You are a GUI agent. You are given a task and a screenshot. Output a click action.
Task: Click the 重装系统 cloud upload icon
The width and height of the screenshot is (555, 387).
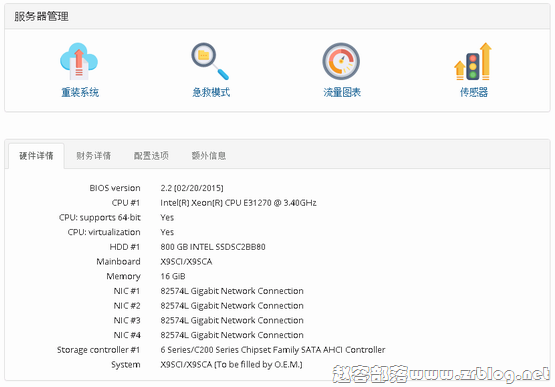[79, 61]
